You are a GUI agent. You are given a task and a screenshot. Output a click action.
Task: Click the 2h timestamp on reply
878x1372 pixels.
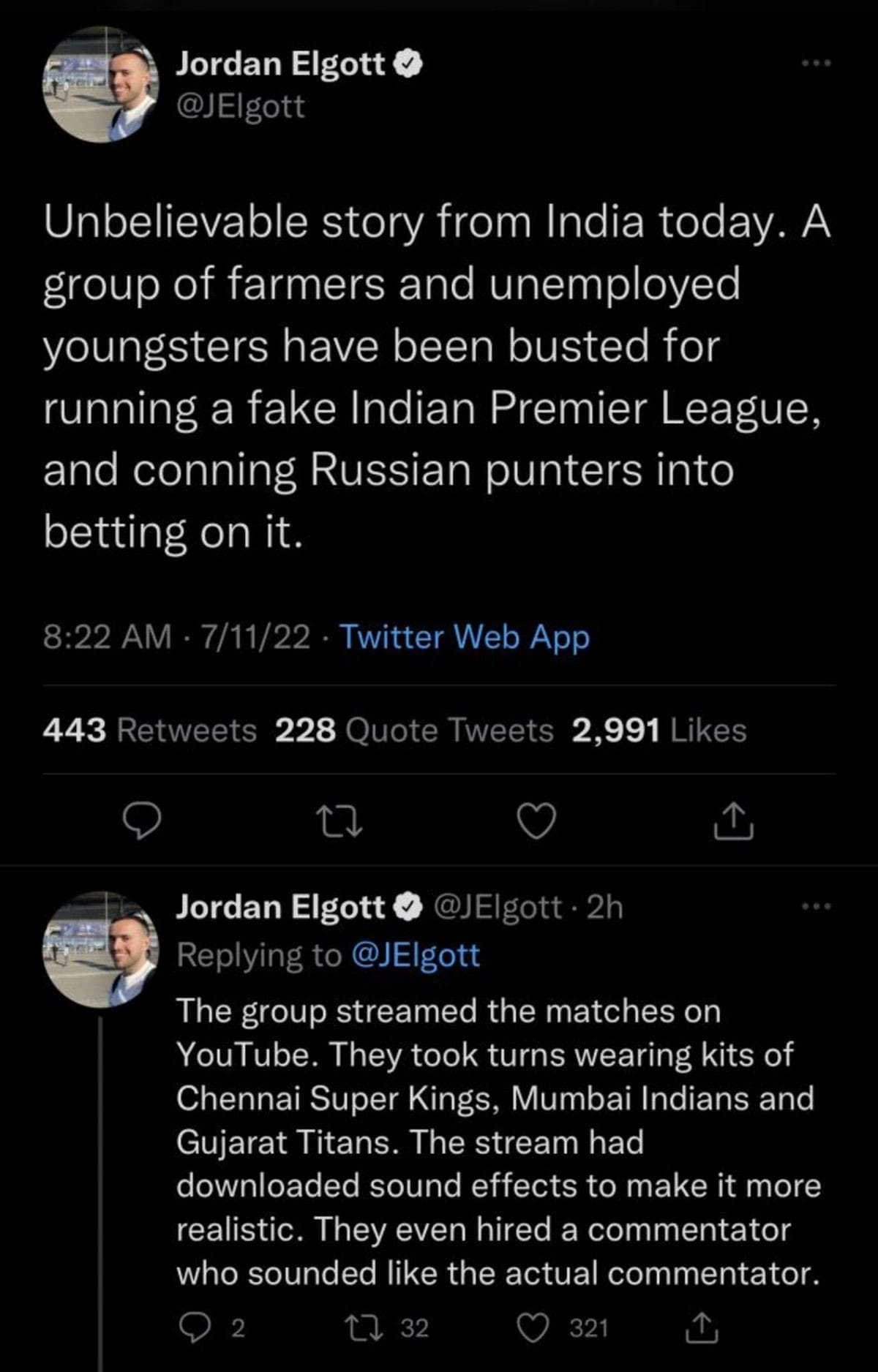click(605, 907)
